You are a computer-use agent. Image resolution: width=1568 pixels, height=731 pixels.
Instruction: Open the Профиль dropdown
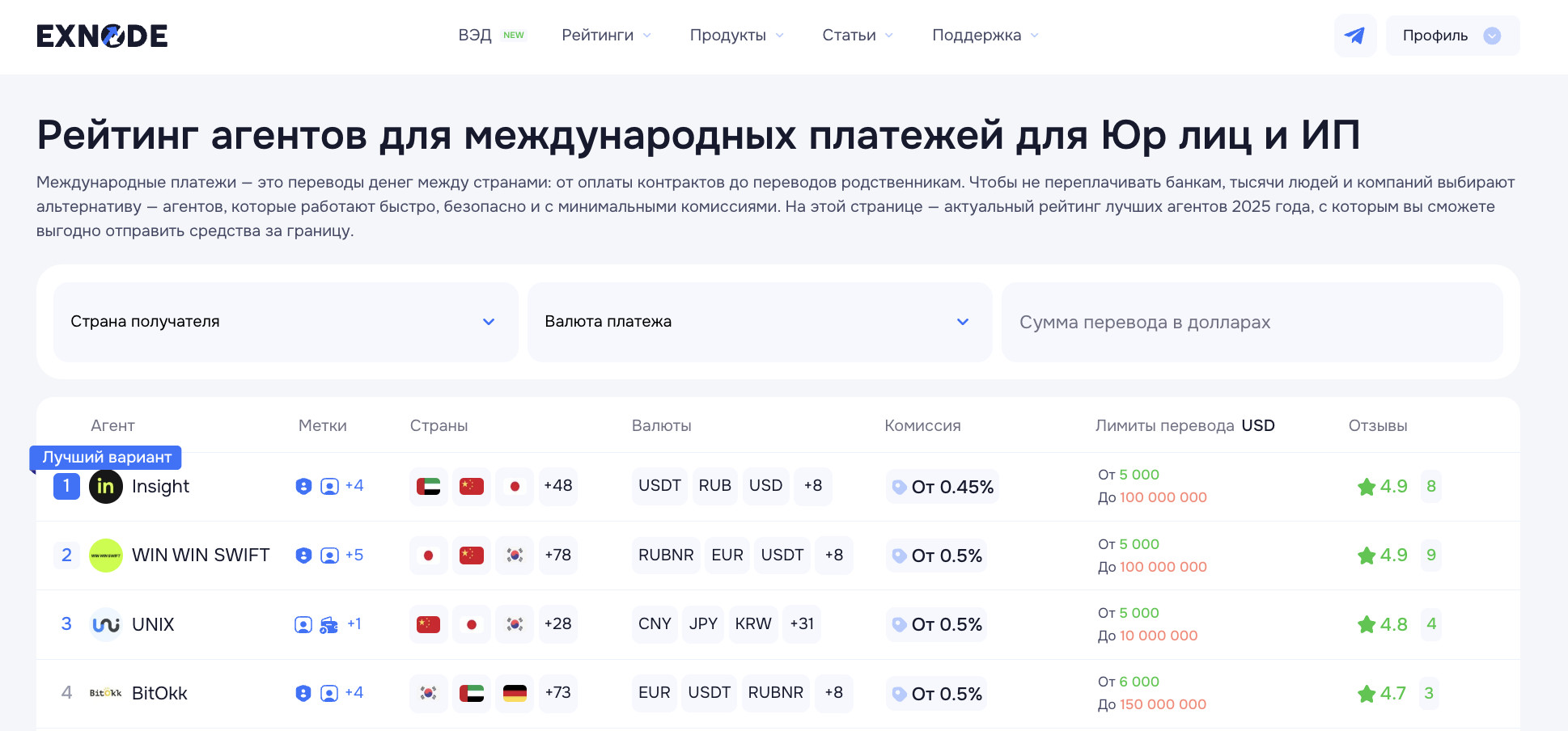coord(1452,36)
